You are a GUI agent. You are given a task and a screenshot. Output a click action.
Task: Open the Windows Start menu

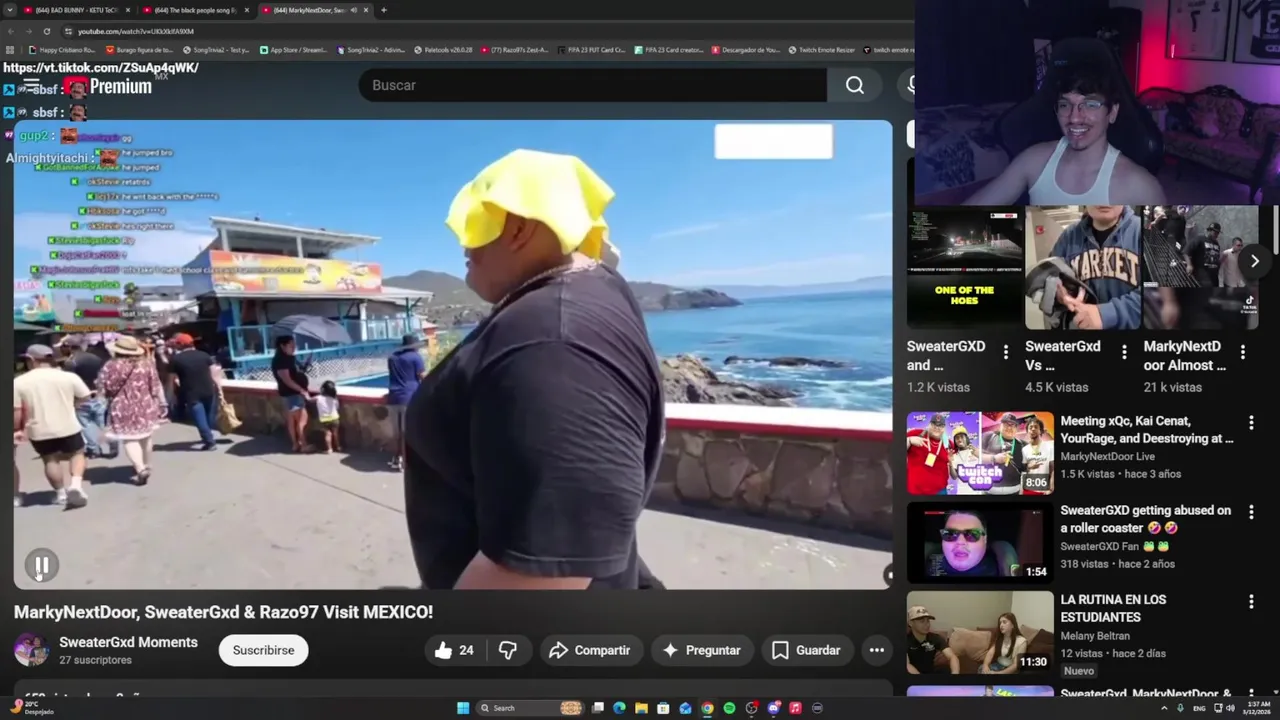[x=463, y=708]
